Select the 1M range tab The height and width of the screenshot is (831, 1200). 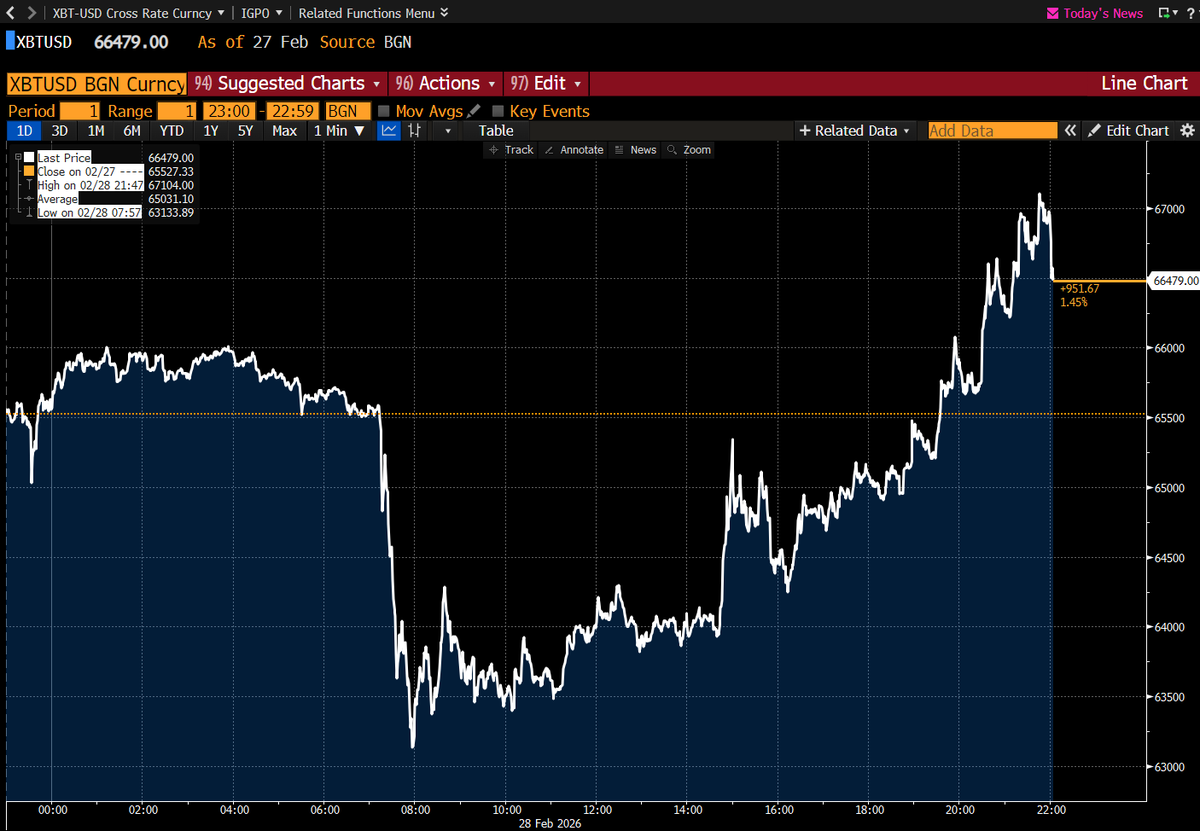95,130
